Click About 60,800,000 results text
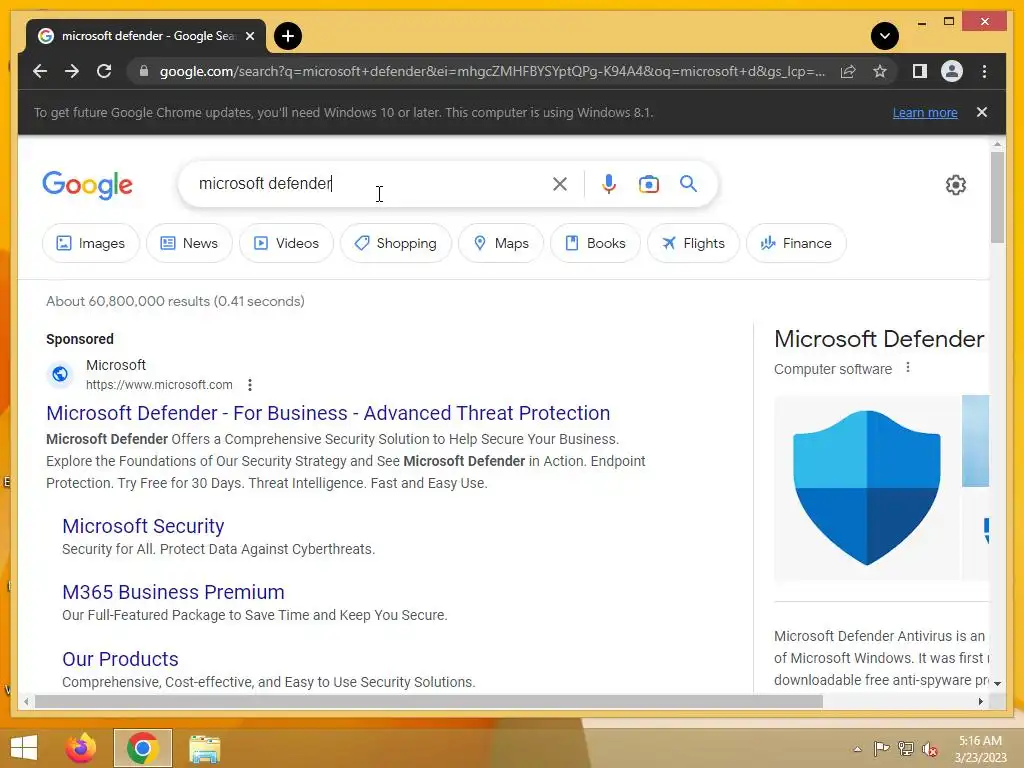Screen dimensions: 1024x768 tap(175, 301)
